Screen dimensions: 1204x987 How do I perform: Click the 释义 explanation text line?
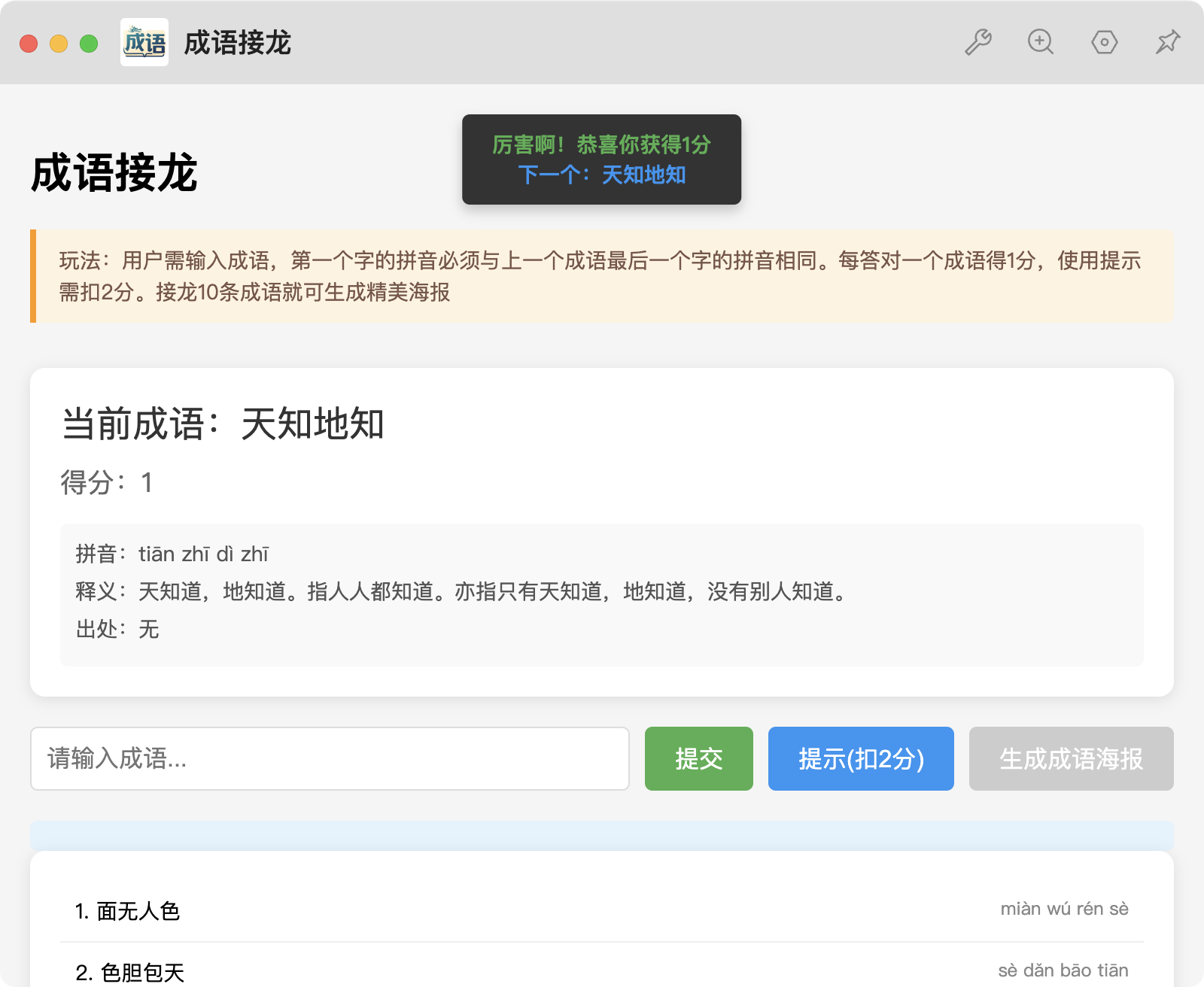(x=462, y=592)
